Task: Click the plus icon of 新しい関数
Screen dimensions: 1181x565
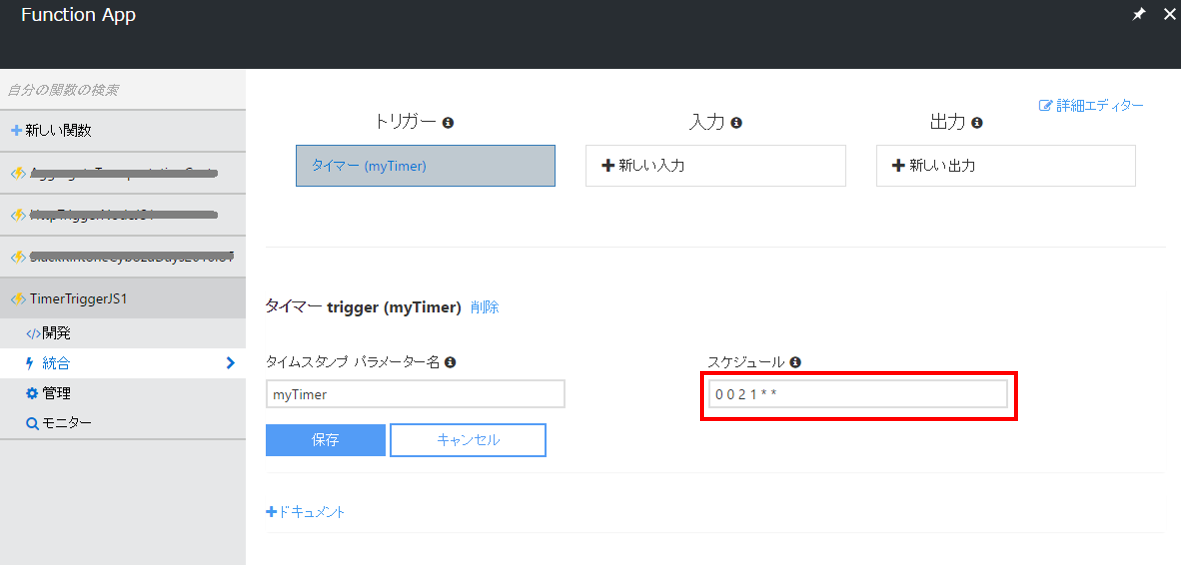Action: click(16, 131)
